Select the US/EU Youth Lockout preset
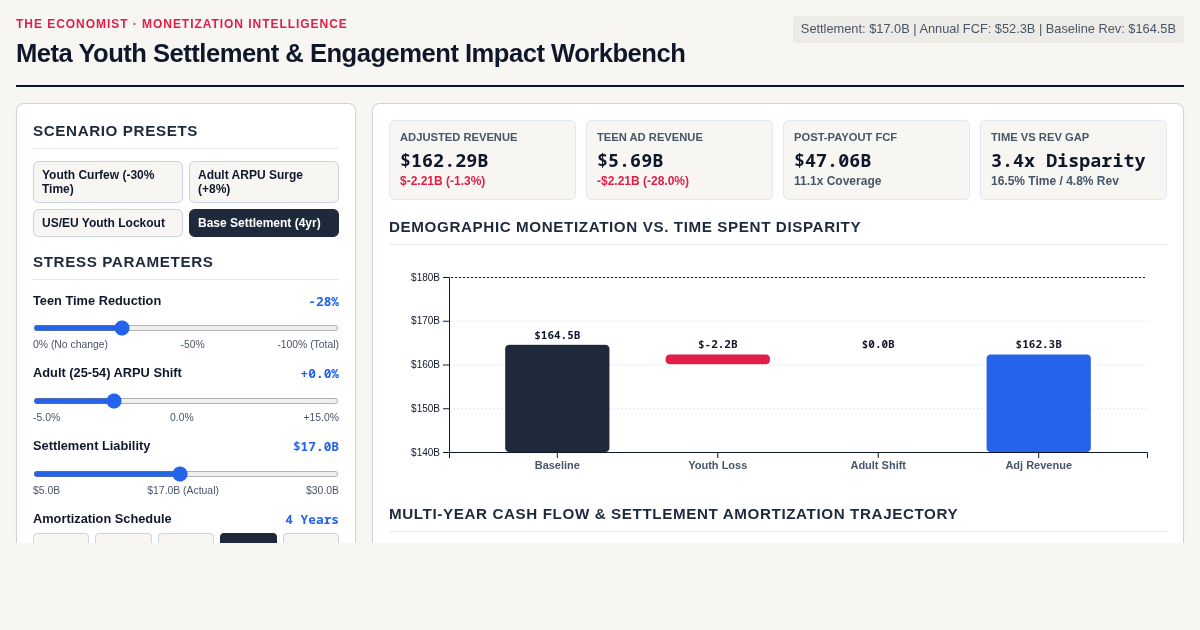1200x630 pixels. (108, 223)
